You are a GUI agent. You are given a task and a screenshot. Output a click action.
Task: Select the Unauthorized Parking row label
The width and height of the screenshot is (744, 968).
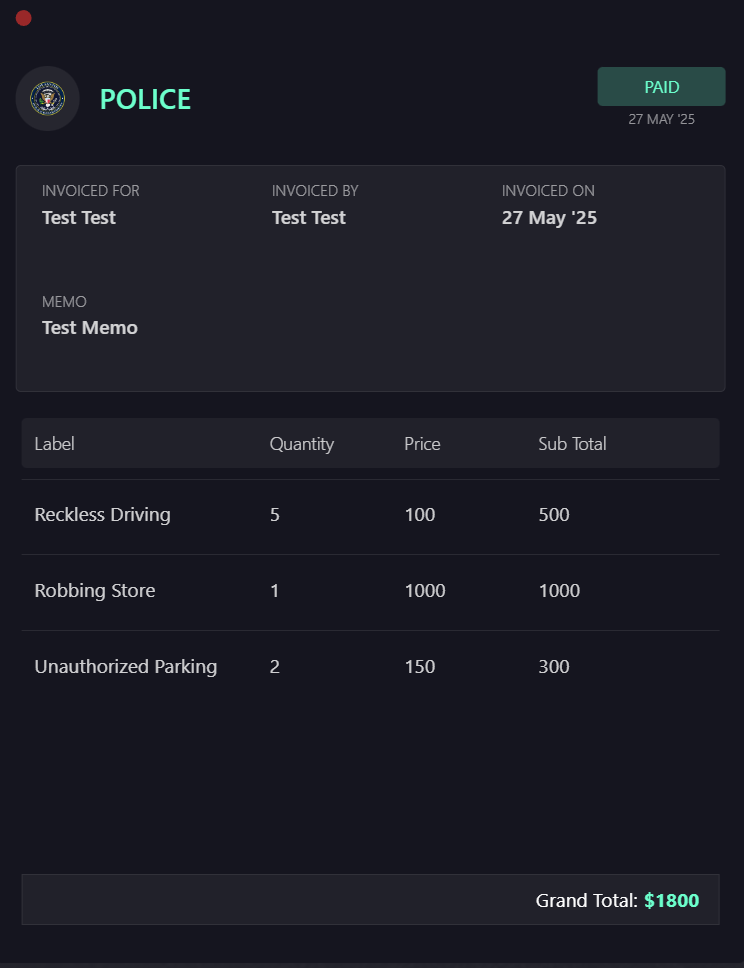(125, 667)
